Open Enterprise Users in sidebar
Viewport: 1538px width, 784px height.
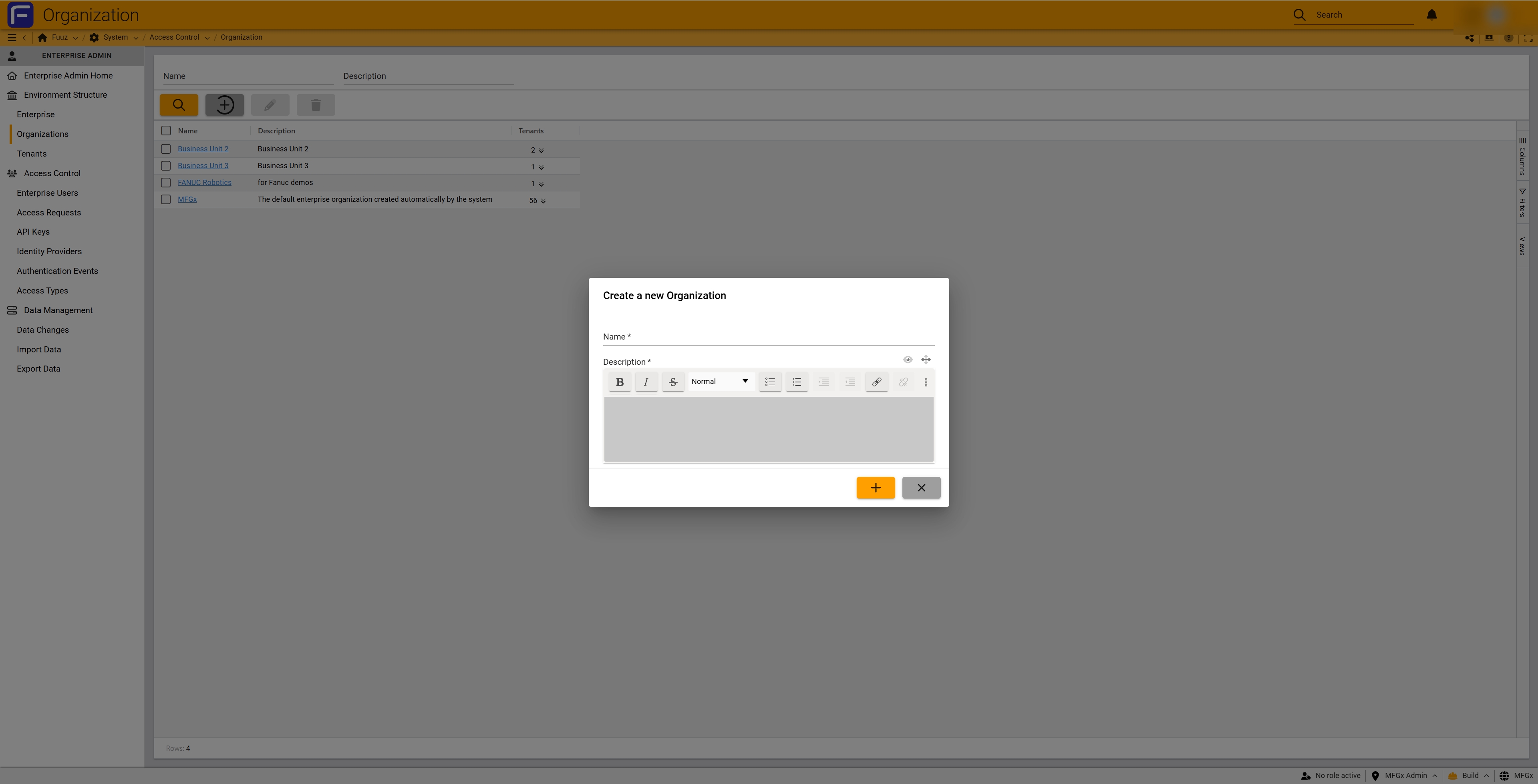coord(47,193)
